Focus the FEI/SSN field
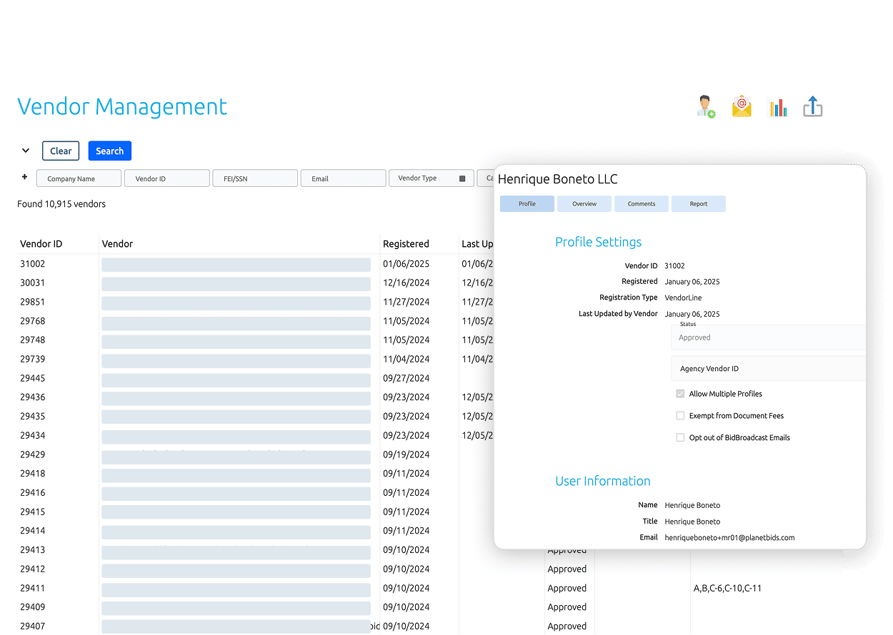The width and height of the screenshot is (893, 635). (255, 178)
